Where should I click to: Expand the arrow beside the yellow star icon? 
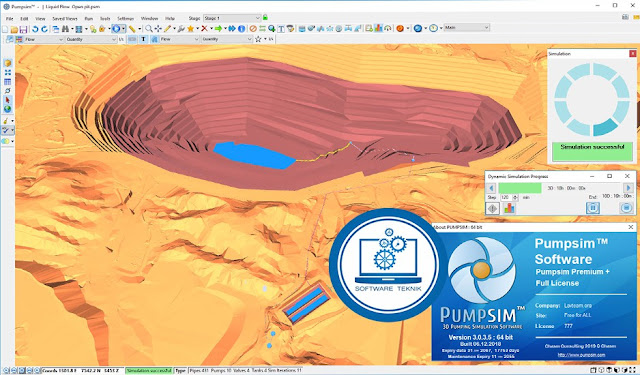[197, 29]
